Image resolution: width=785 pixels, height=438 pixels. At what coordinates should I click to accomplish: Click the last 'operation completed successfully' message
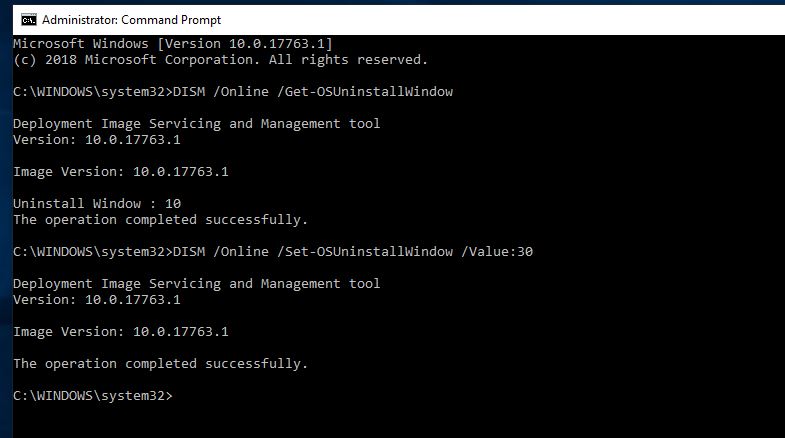coord(160,364)
